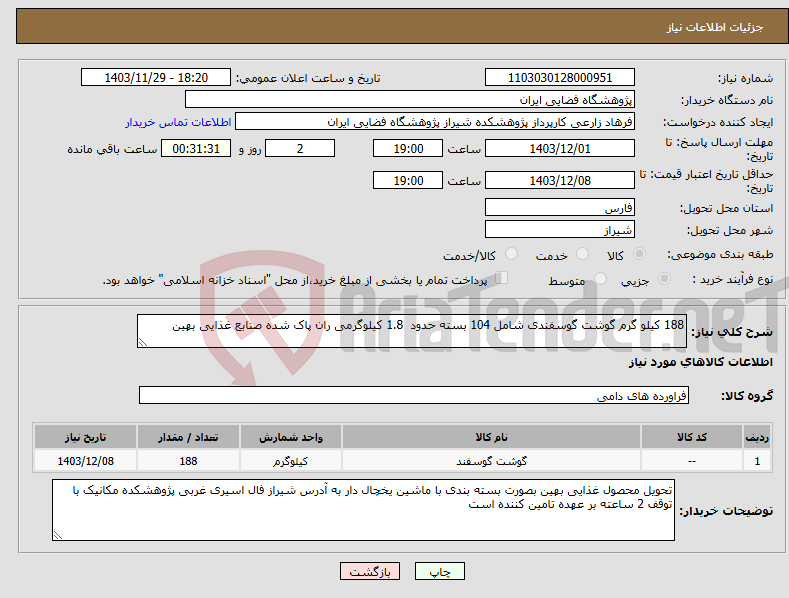The width and height of the screenshot is (789, 598).
Task: Click the چاپ print button
Action: click(x=439, y=571)
